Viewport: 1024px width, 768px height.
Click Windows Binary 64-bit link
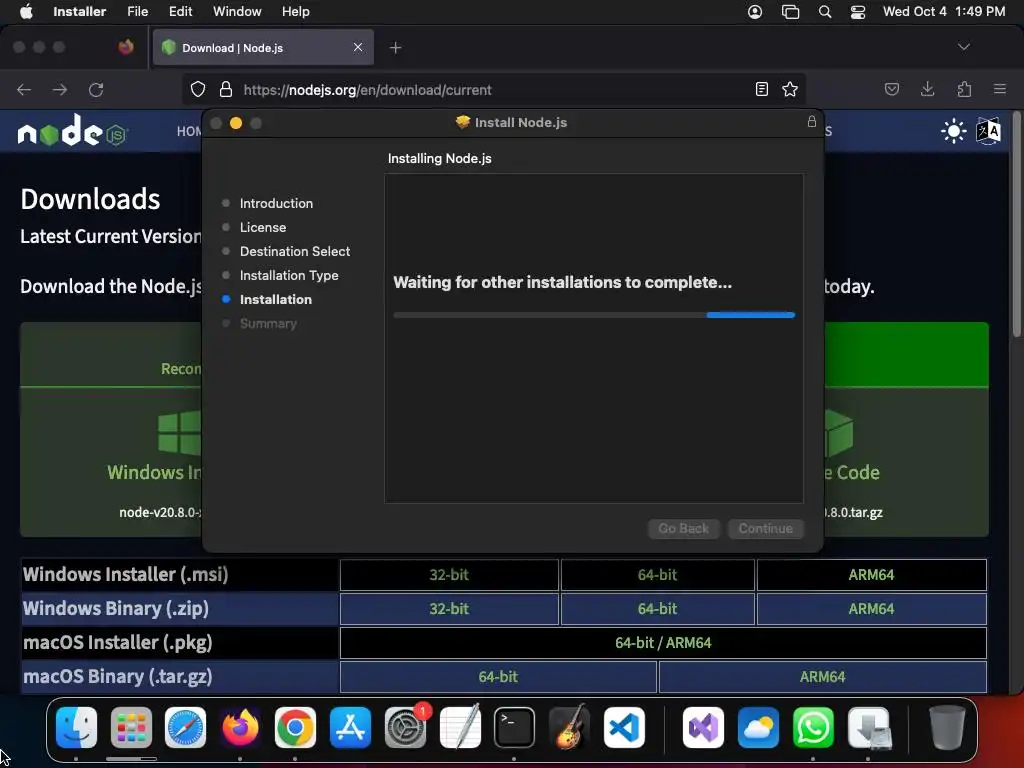pos(657,609)
